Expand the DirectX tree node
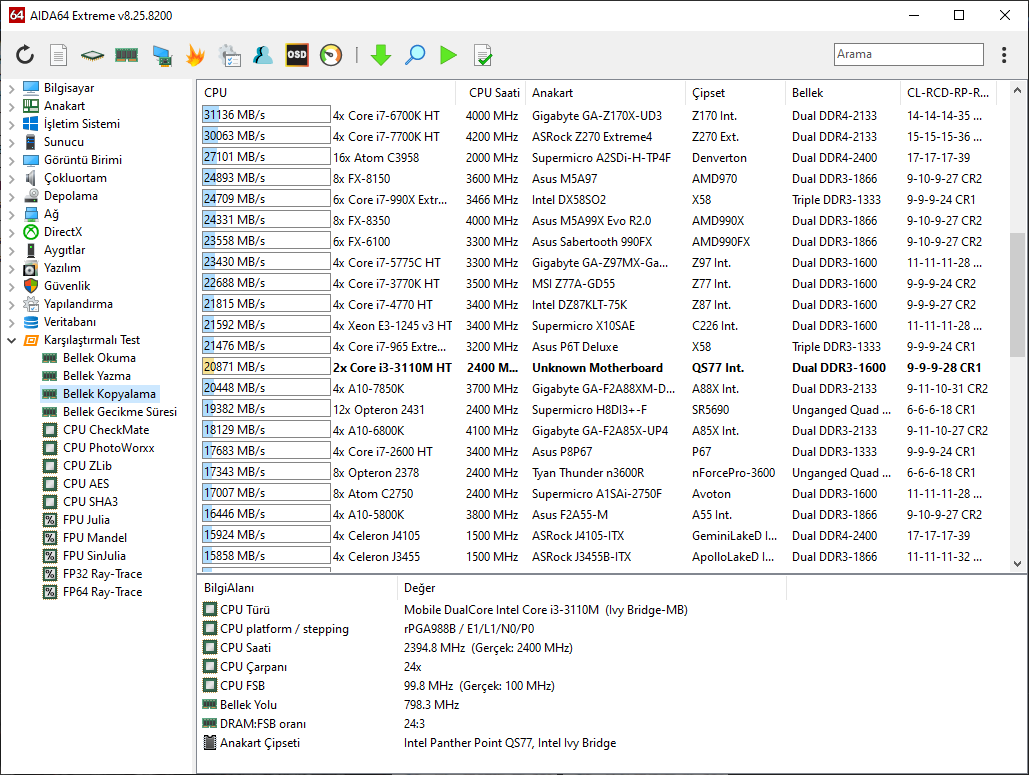The width and height of the screenshot is (1029, 775). [x=11, y=232]
